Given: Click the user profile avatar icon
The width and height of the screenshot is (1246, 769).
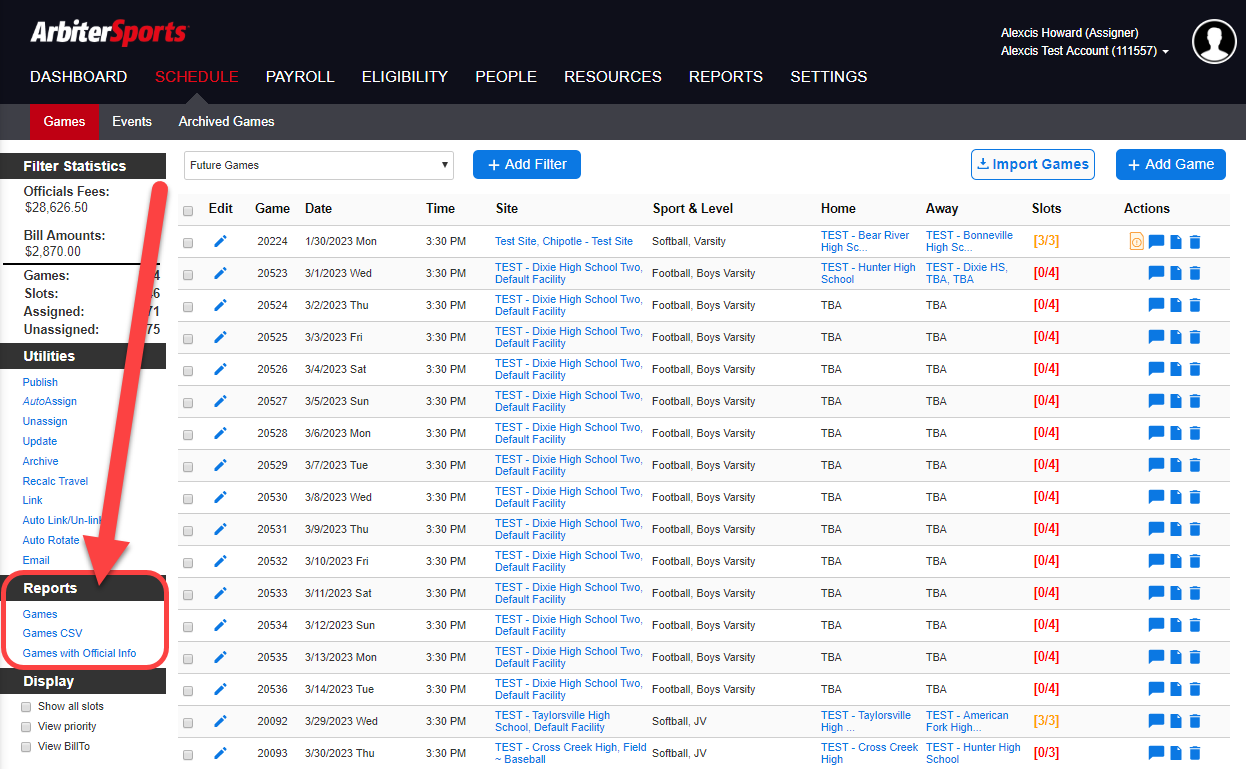Looking at the screenshot, I should tap(1214, 42).
